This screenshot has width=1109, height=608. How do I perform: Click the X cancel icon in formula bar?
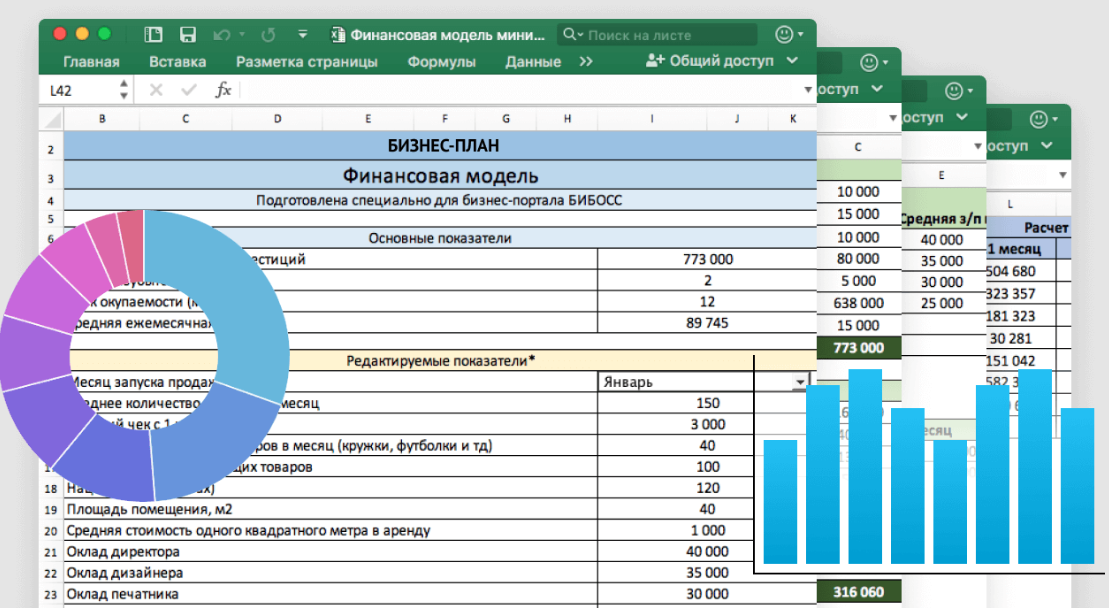click(156, 90)
